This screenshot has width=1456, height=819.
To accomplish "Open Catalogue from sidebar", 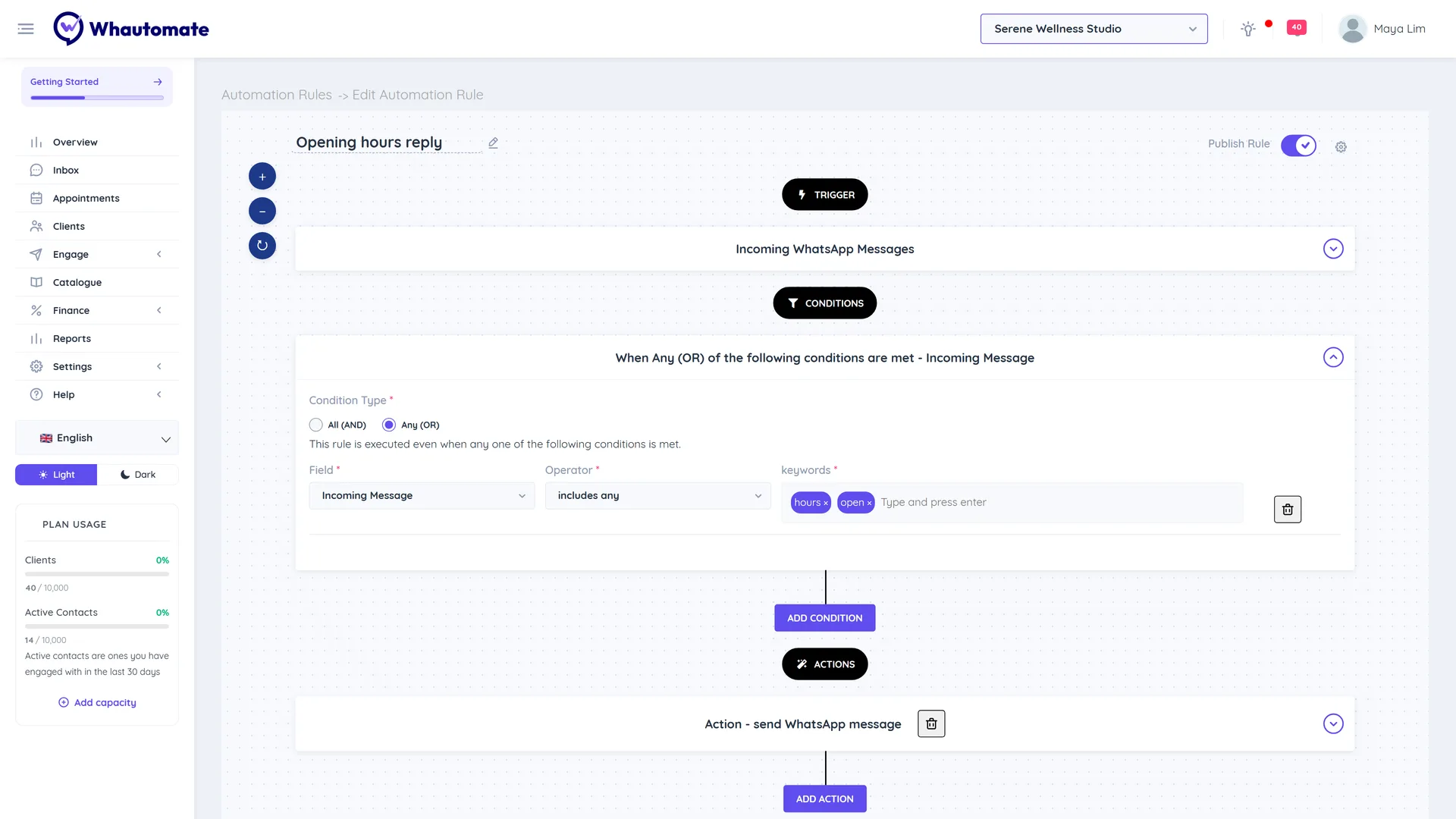I will tap(97, 283).
